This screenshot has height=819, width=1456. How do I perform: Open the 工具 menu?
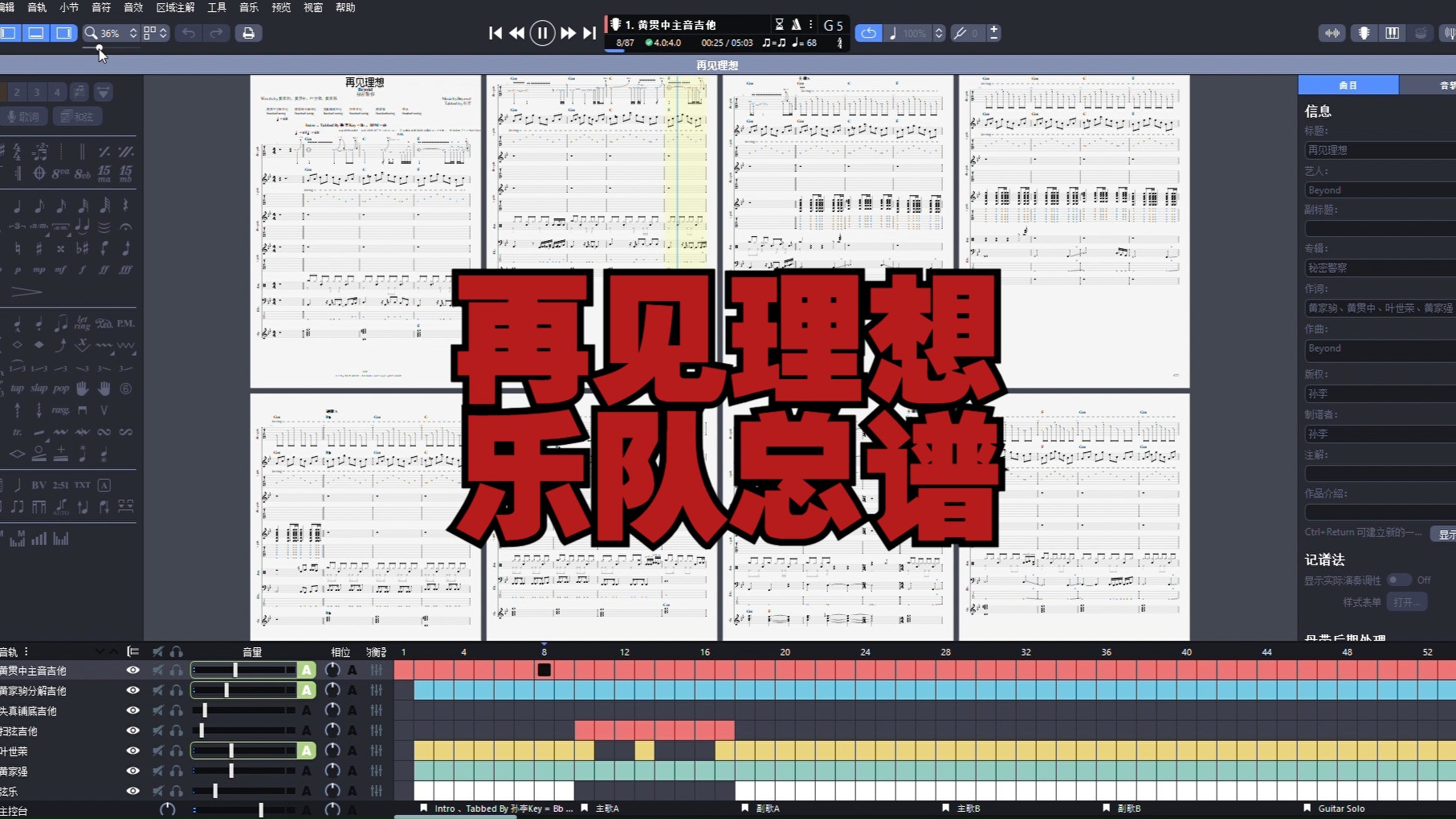[x=217, y=7]
